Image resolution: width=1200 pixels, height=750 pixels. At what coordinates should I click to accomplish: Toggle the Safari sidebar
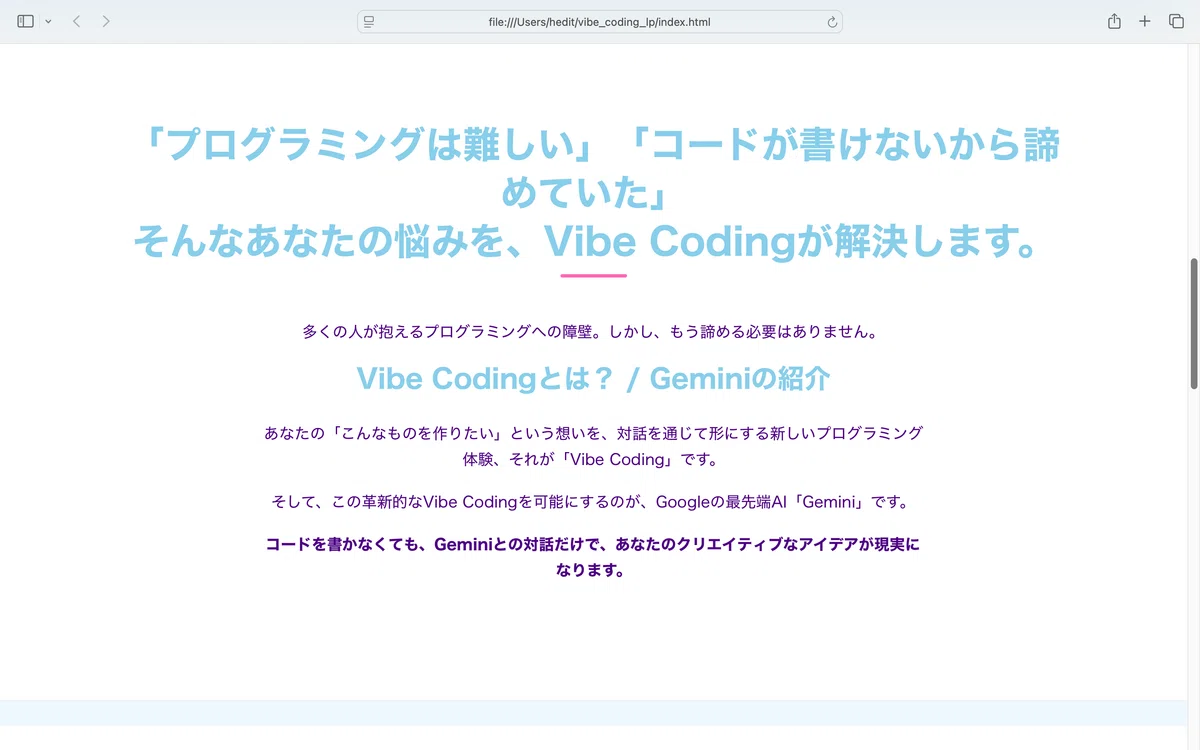(x=26, y=21)
